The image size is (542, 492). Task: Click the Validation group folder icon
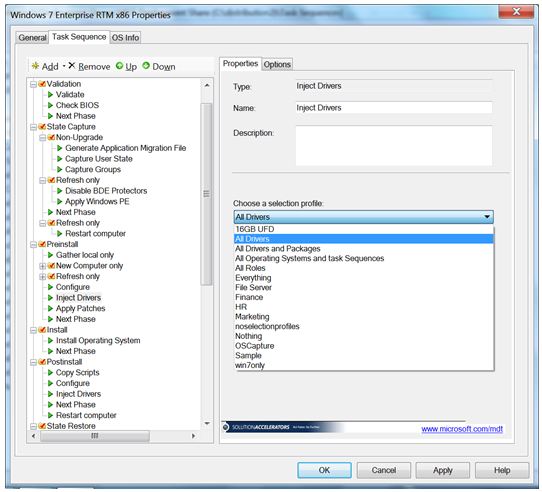point(42,84)
